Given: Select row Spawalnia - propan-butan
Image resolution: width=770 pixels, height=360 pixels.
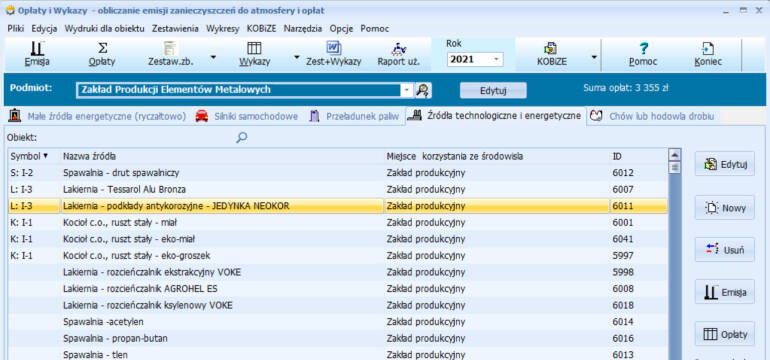Looking at the screenshot, I should pos(338,338).
